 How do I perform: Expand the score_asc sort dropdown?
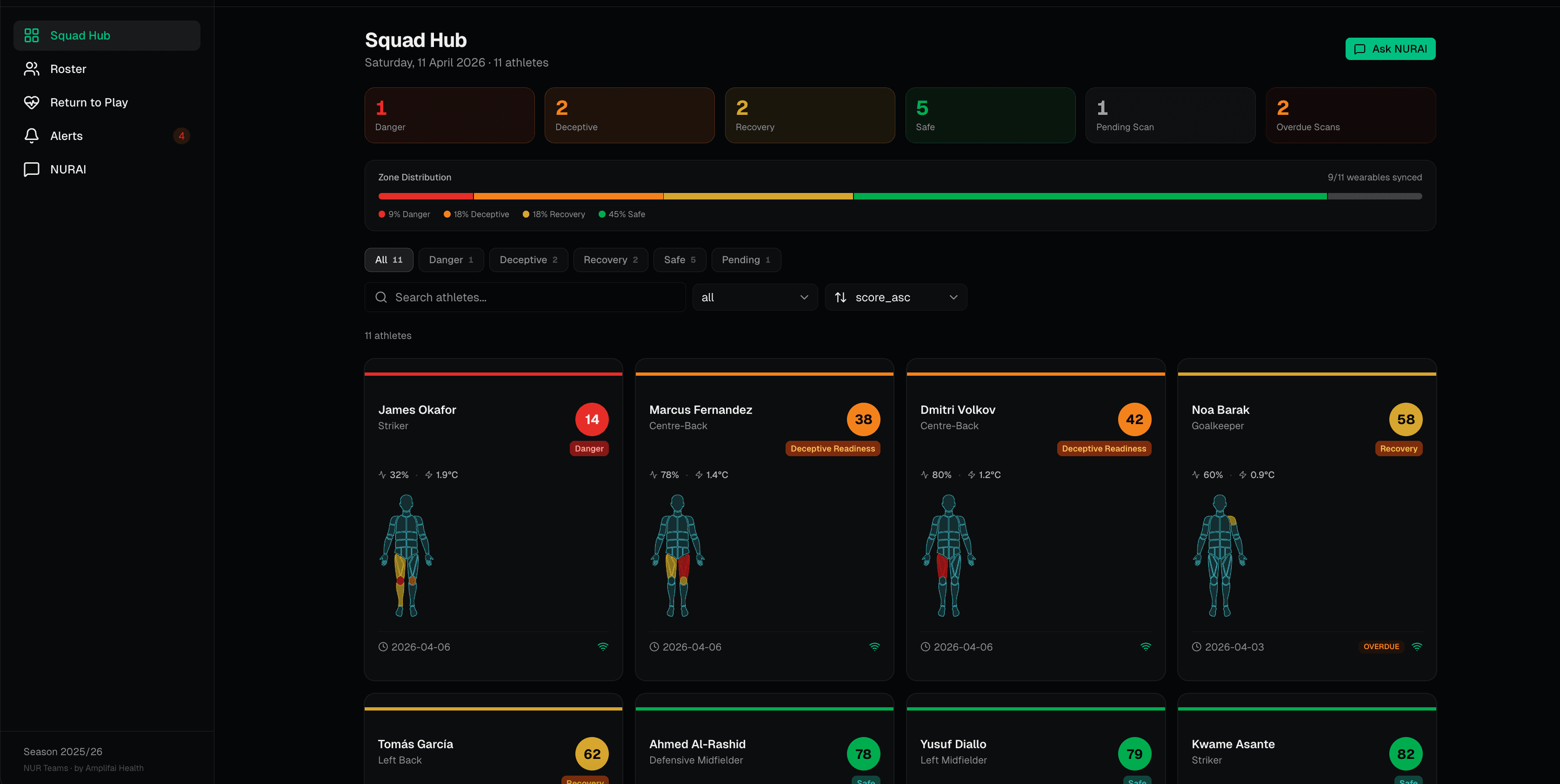[896, 297]
